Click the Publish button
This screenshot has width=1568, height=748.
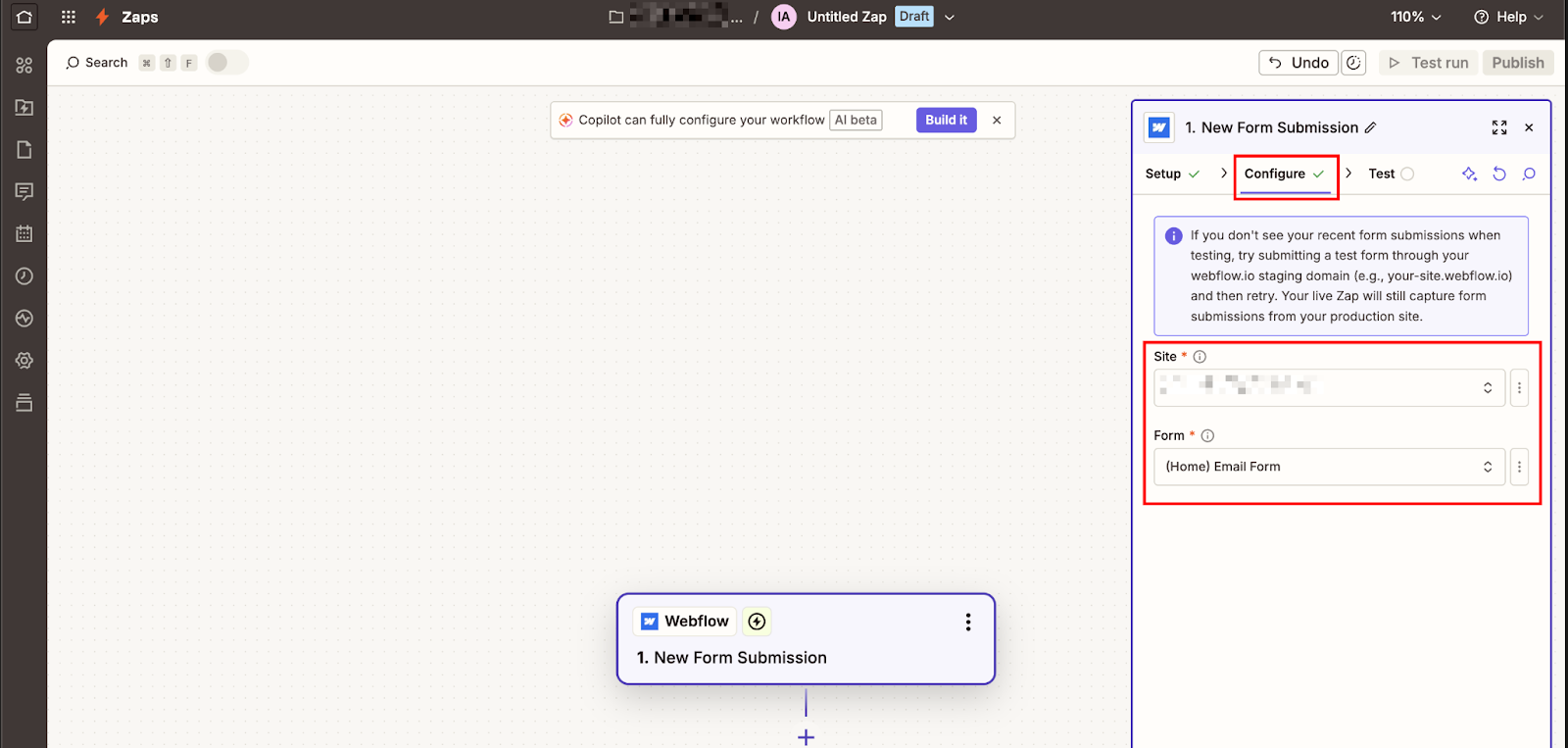coord(1518,63)
